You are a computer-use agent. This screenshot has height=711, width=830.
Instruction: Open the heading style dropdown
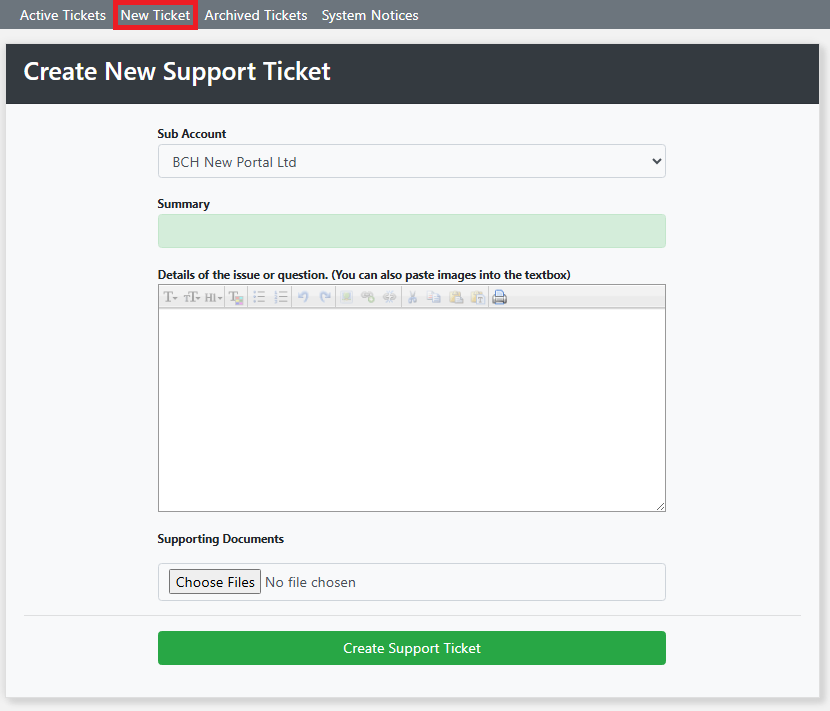pos(213,297)
